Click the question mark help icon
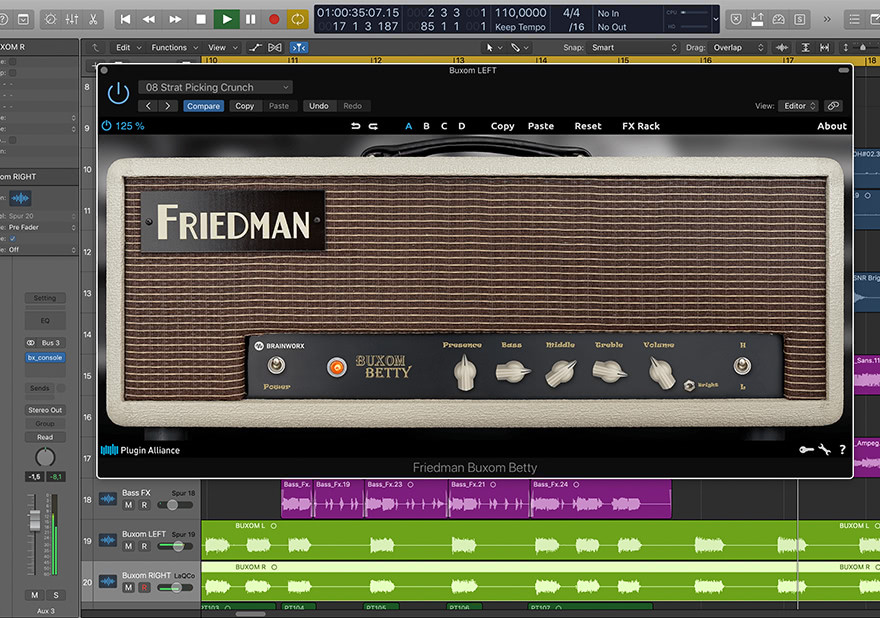This screenshot has width=880, height=618. point(843,450)
